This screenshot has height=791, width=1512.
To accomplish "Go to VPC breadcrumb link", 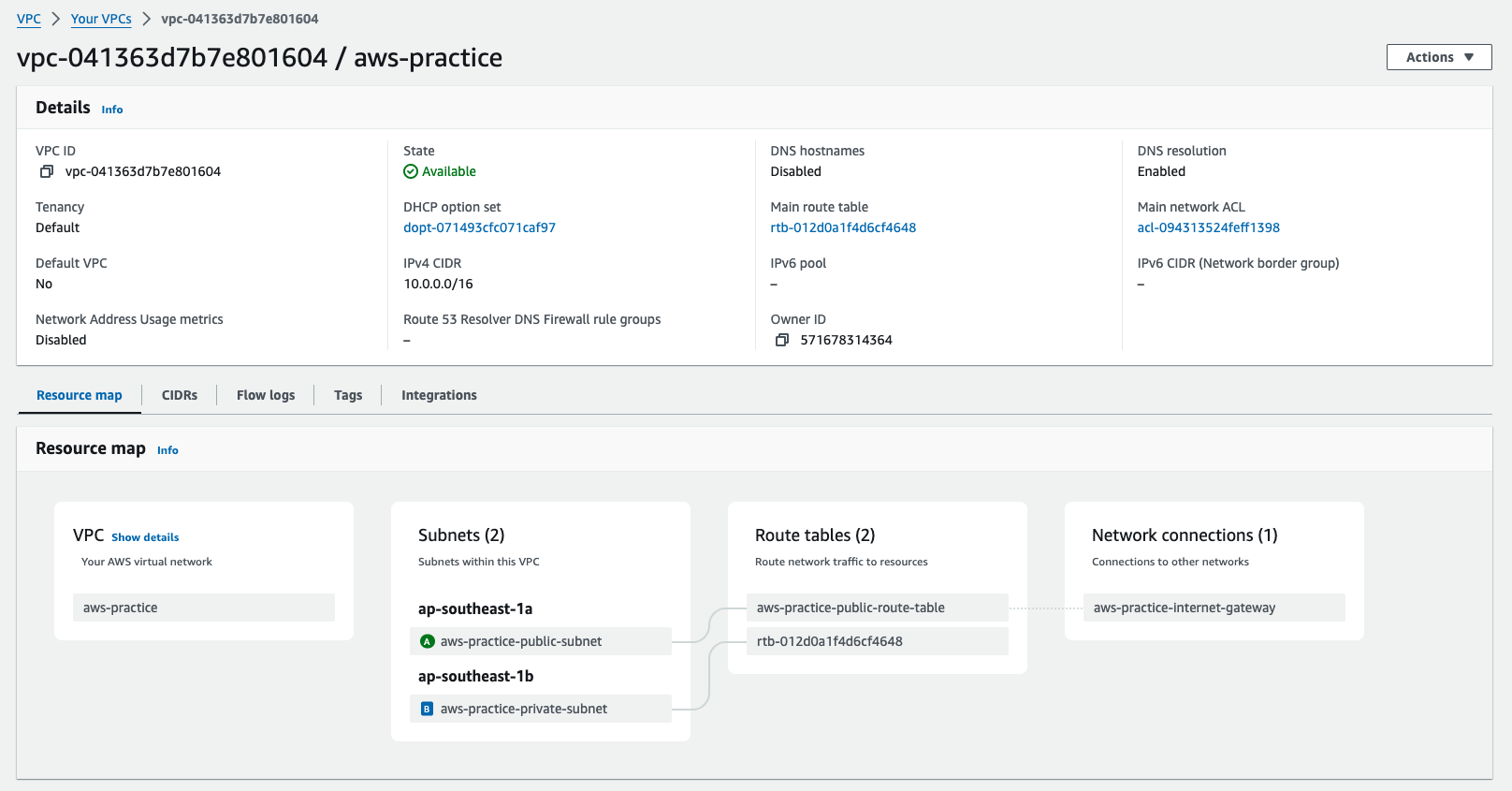I will pyautogui.click(x=29, y=19).
